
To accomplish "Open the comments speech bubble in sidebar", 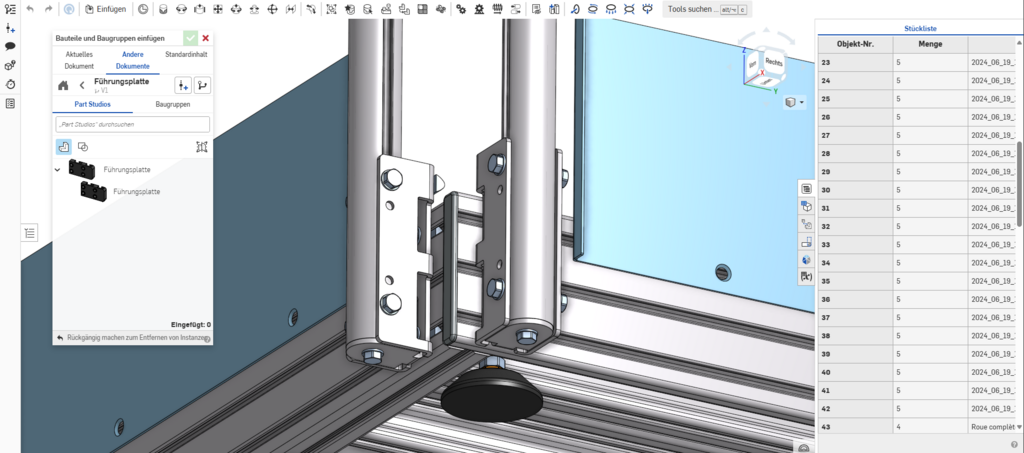I will [10, 46].
